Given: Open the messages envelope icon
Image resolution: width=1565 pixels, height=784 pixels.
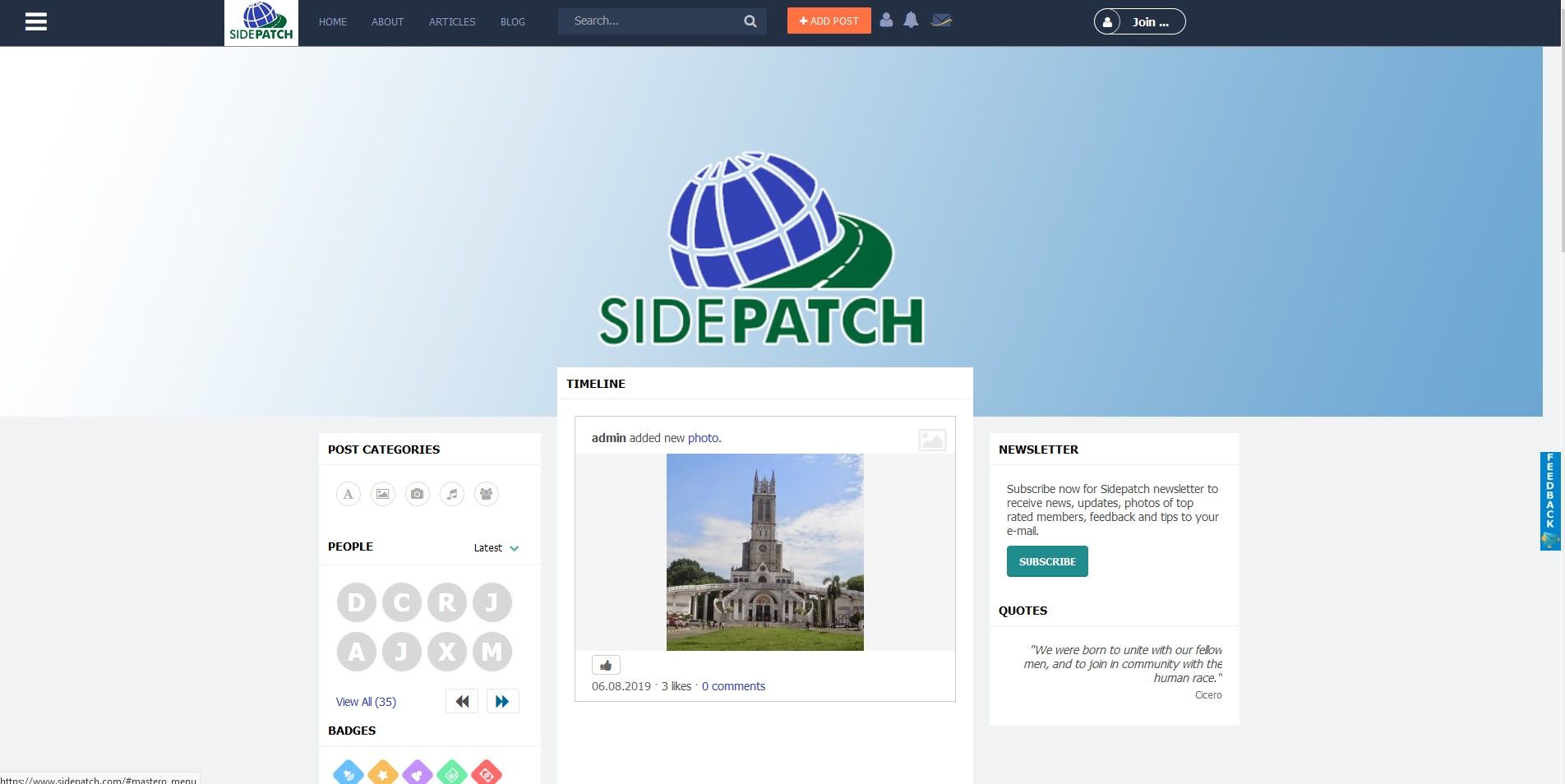Looking at the screenshot, I should click(941, 21).
